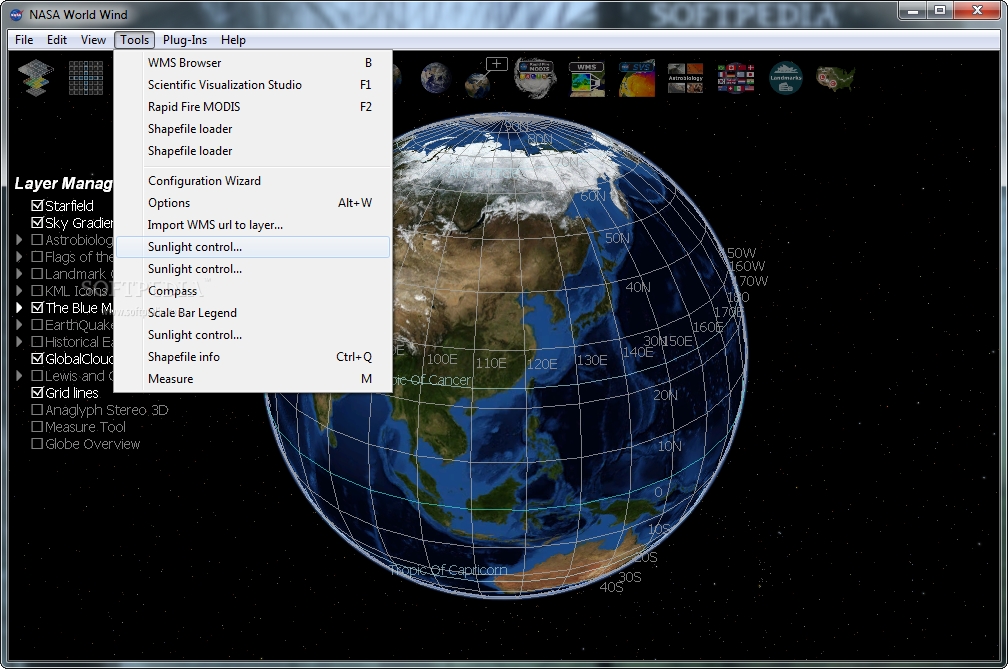Click the NASA logo in title bar
This screenshot has width=1008, height=669.
coord(16,14)
